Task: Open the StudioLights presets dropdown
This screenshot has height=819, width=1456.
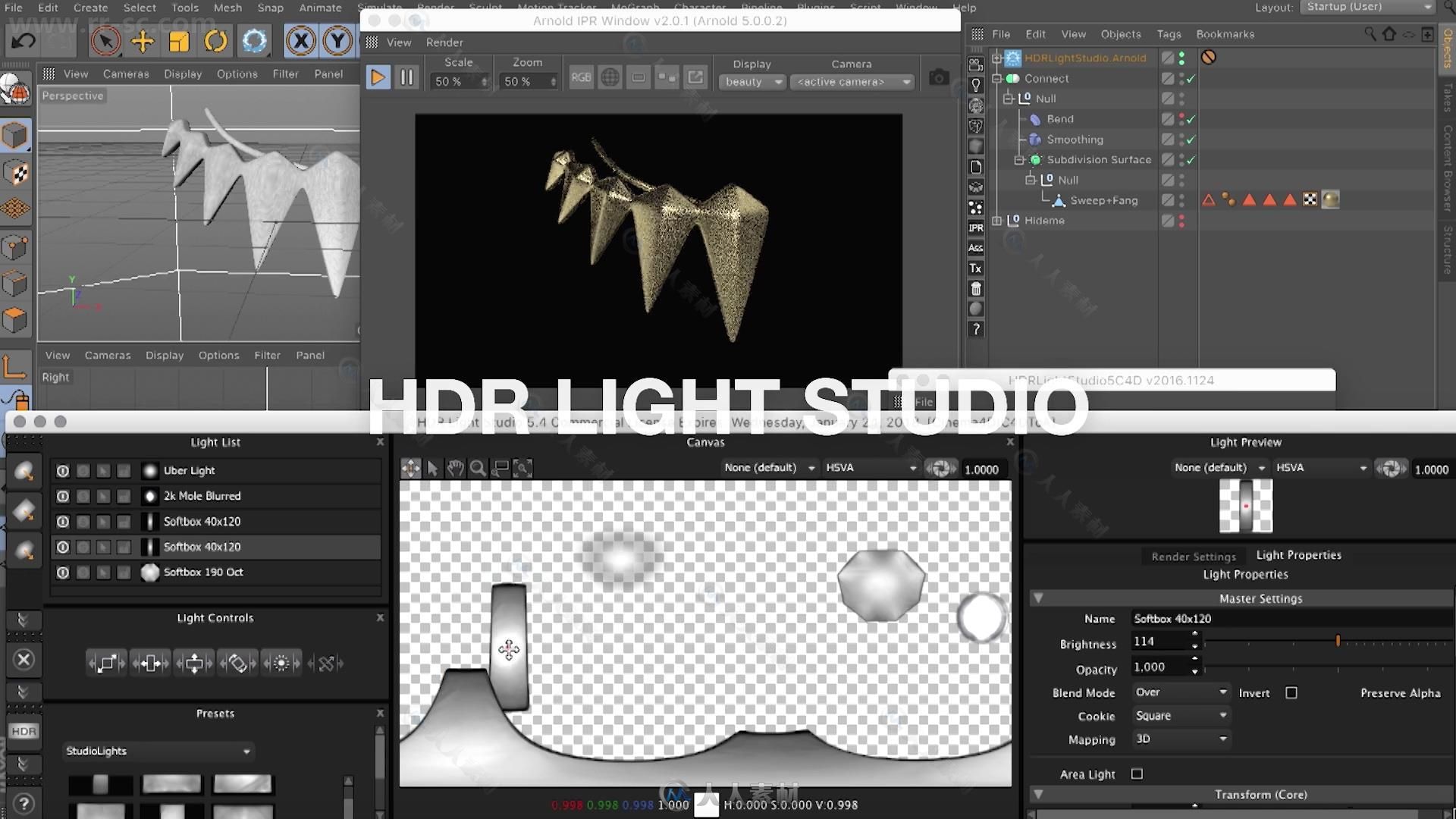Action: click(x=158, y=751)
